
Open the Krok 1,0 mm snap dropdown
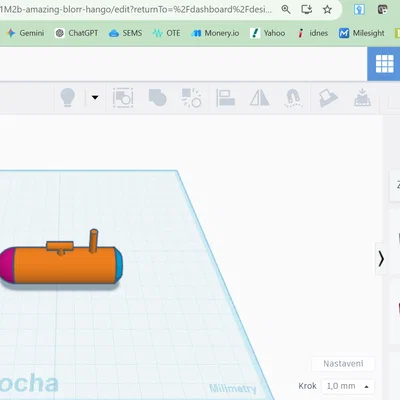tap(348, 386)
